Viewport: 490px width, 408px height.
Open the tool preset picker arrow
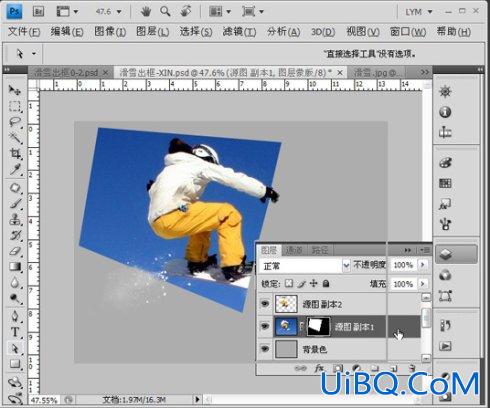[x=34, y=53]
